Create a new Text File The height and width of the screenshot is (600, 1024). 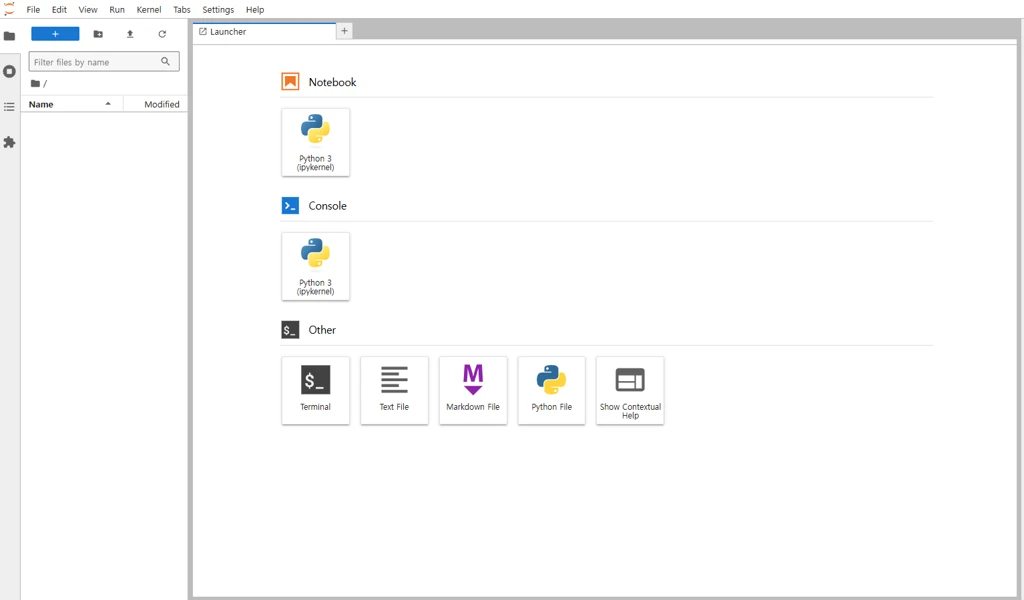pos(394,390)
